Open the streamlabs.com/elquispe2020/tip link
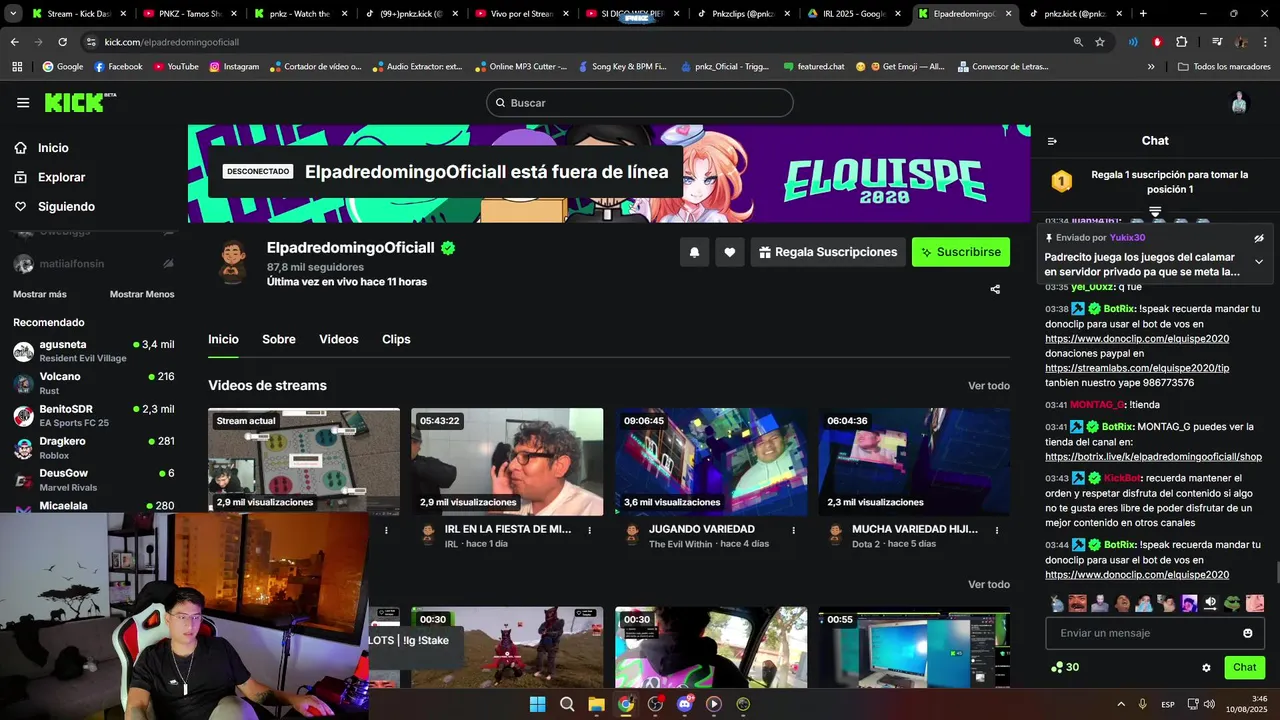1280x720 pixels. pyautogui.click(x=1137, y=368)
